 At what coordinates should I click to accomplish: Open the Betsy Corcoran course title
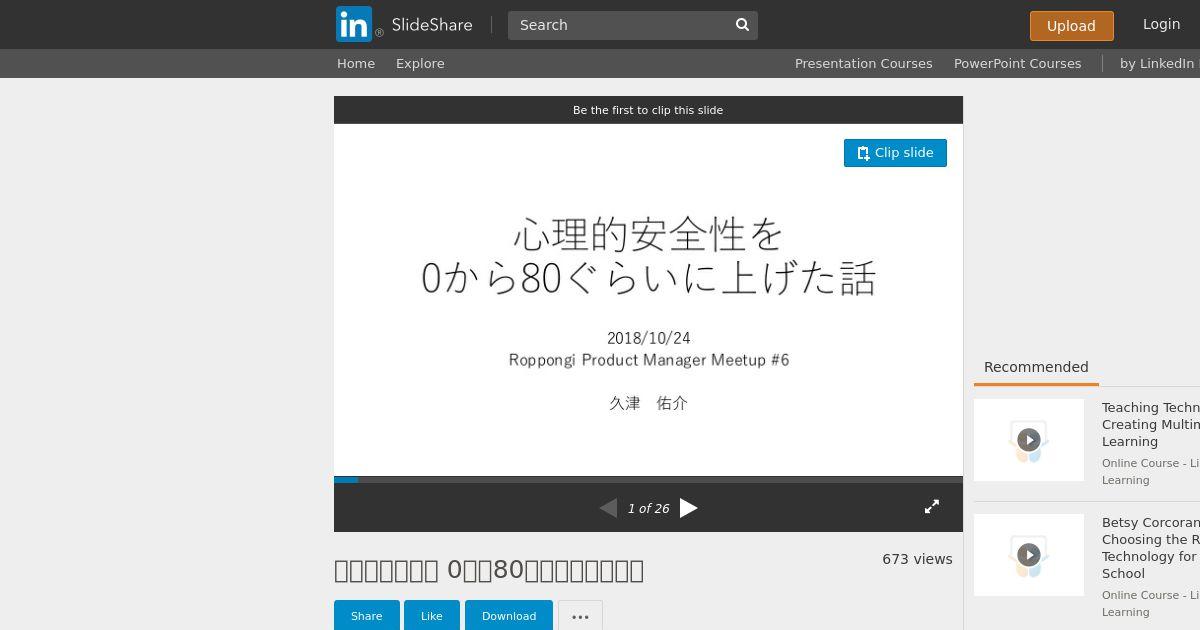click(x=1151, y=548)
